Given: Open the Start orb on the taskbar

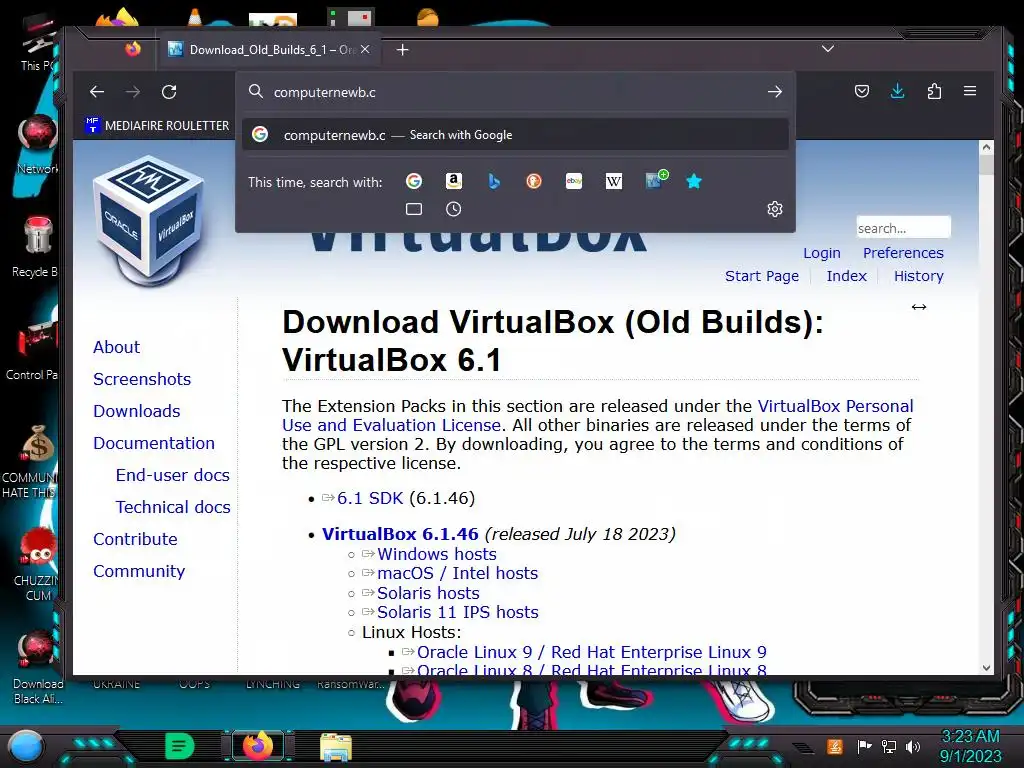Looking at the screenshot, I should pyautogui.click(x=25, y=746).
